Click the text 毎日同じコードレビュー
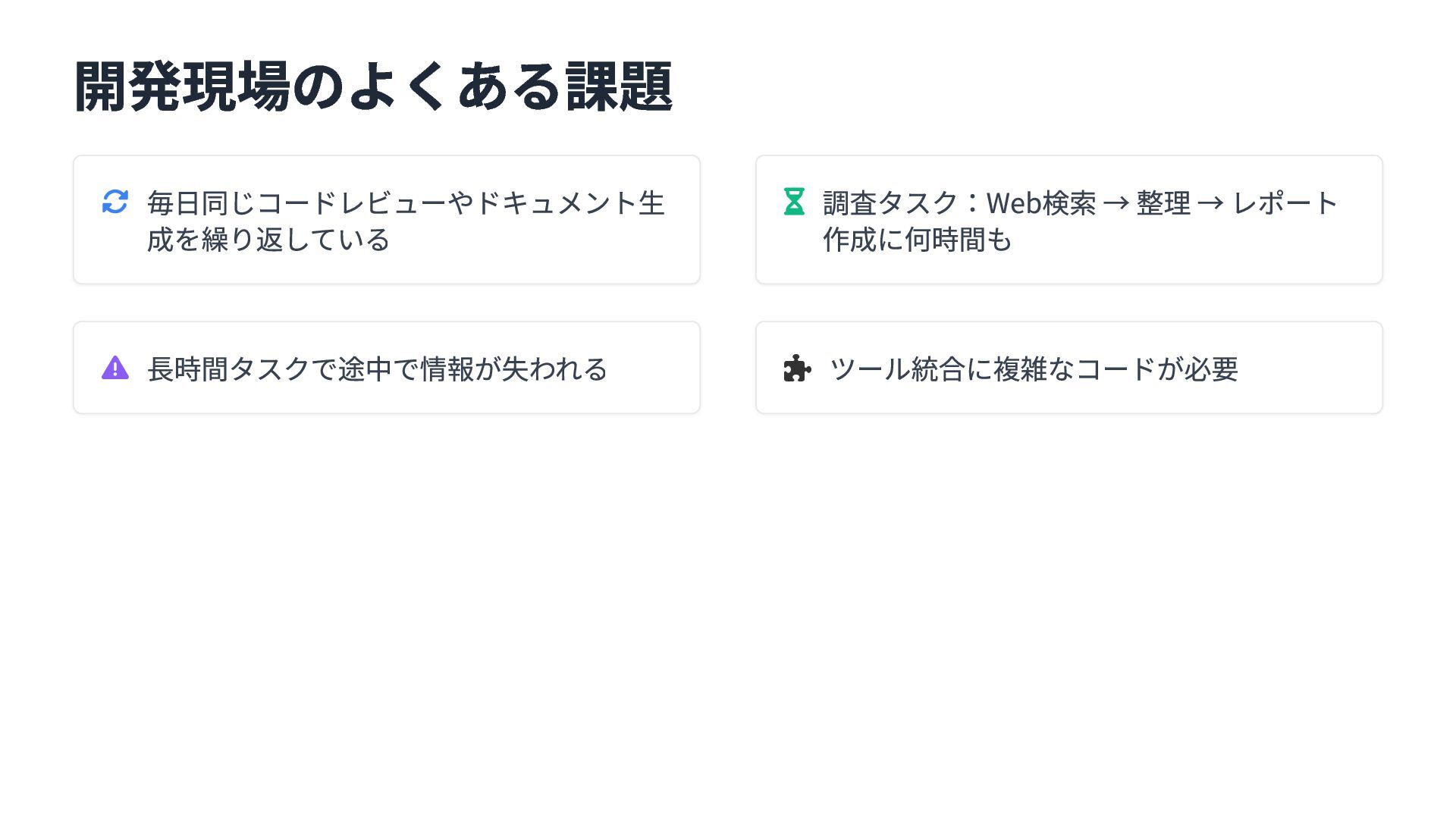The width and height of the screenshot is (1456, 819). [298, 203]
